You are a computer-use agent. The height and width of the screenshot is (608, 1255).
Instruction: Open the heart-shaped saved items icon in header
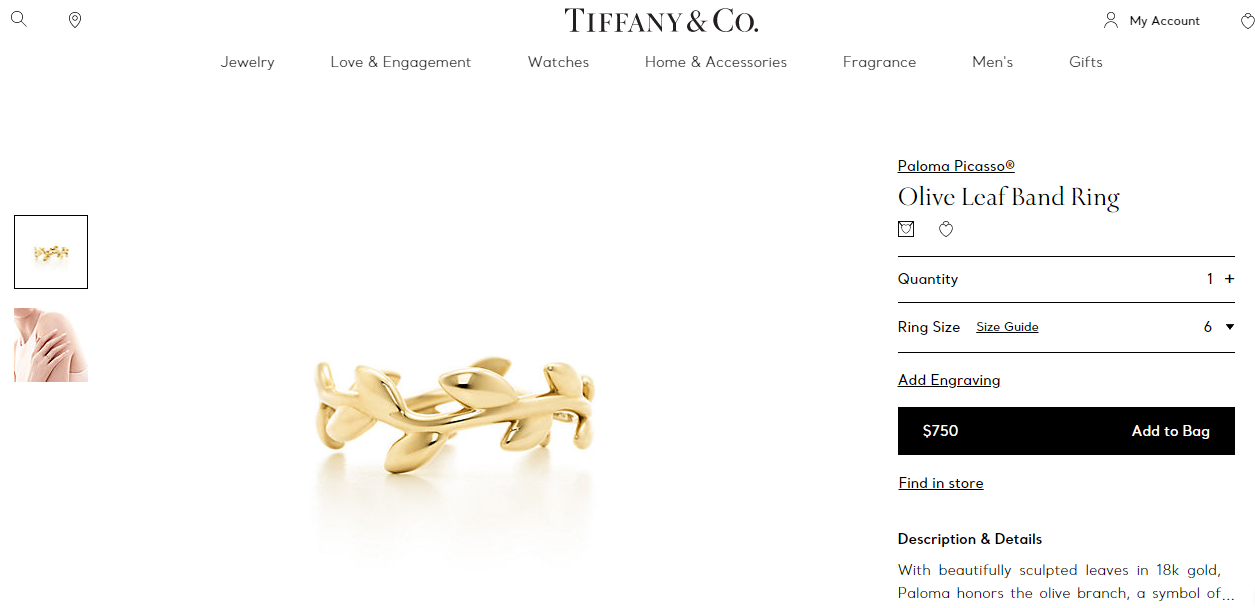[1247, 21]
